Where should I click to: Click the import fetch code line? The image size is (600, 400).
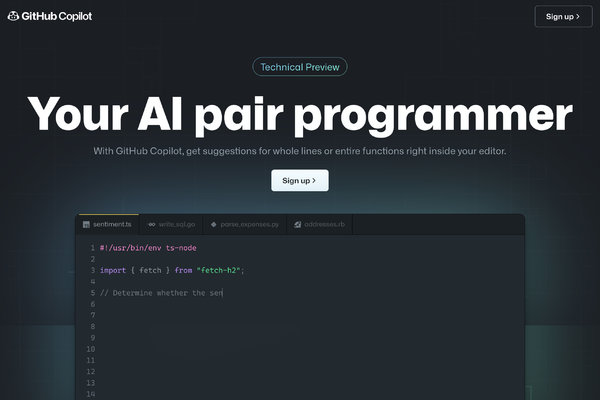coord(172,270)
